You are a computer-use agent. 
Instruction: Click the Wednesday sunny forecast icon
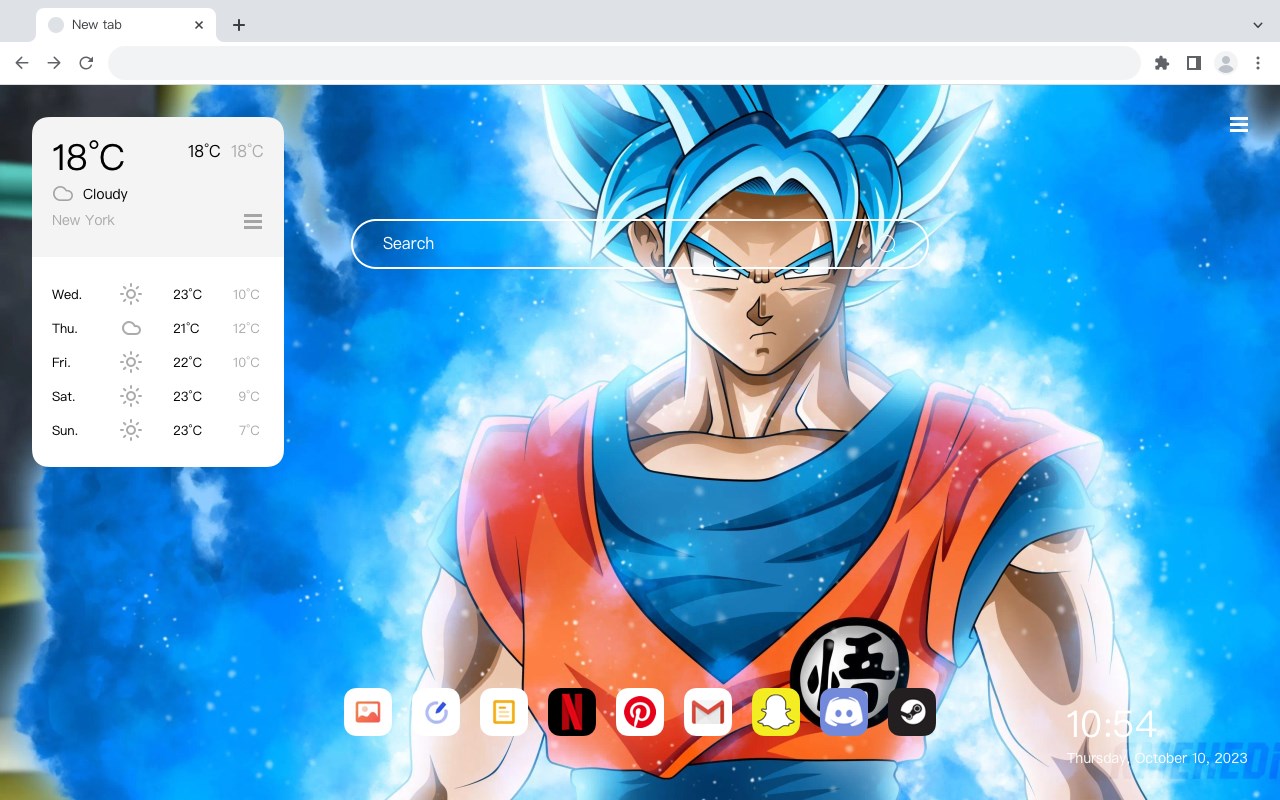point(131,294)
